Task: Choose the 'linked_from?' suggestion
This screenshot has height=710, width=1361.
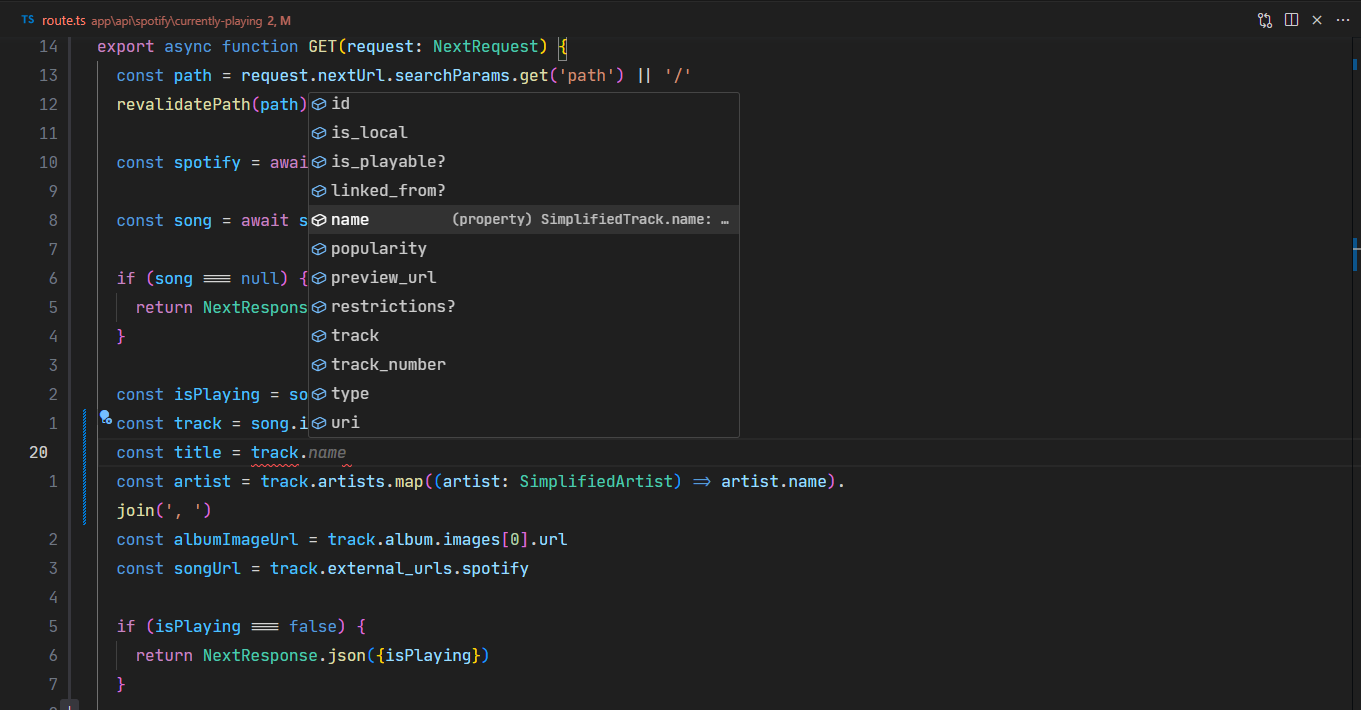Action: pos(523,191)
